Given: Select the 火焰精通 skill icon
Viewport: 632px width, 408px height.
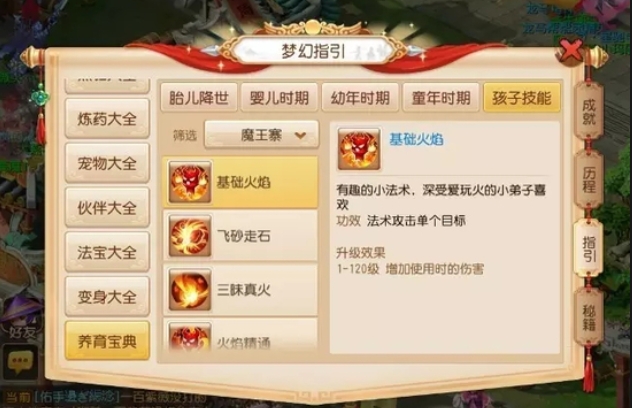Looking at the screenshot, I should point(190,337).
